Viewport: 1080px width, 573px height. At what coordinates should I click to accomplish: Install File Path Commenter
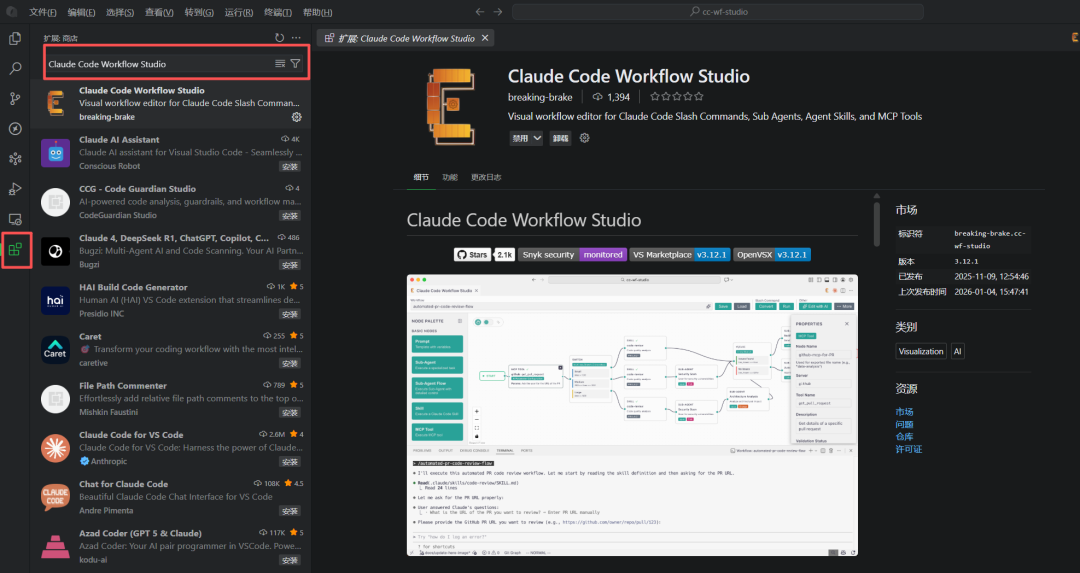click(290, 413)
